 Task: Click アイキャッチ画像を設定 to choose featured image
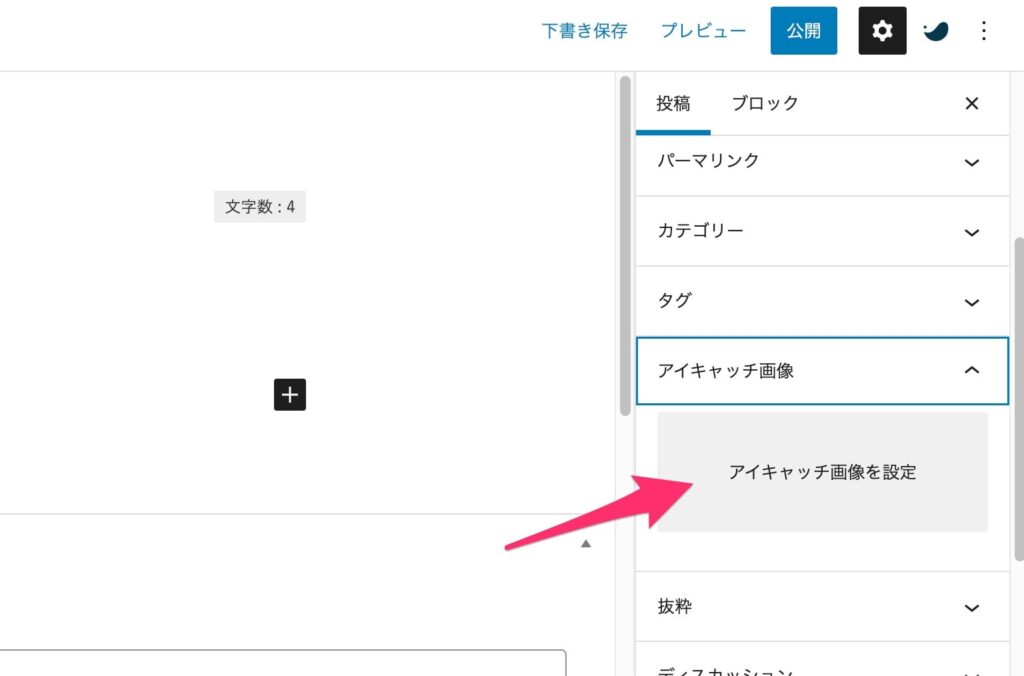click(x=822, y=472)
